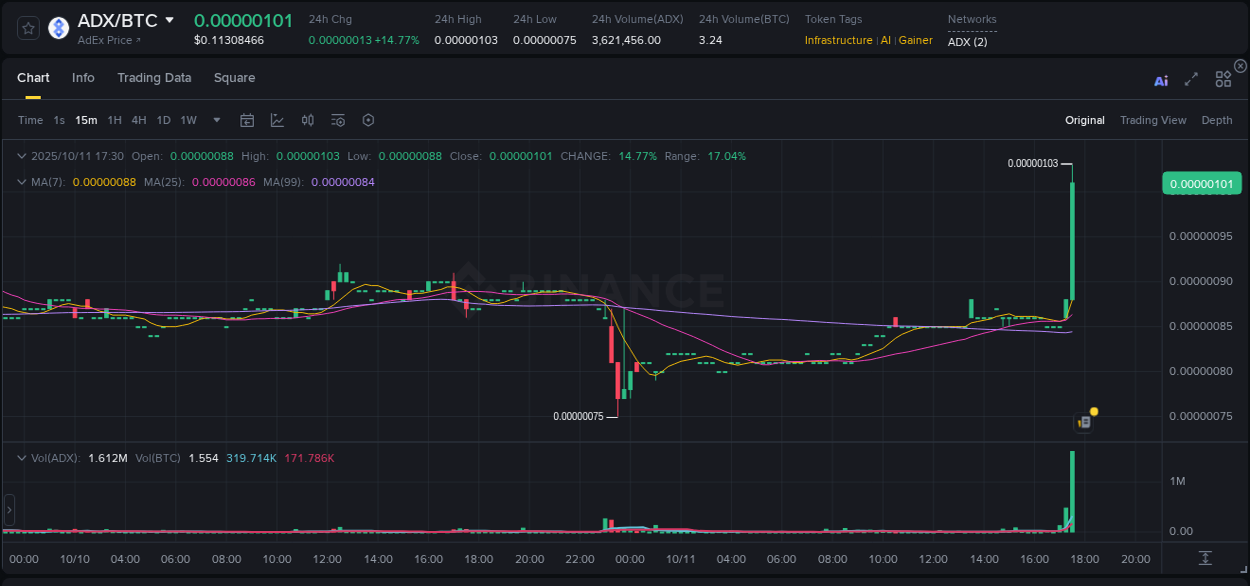Switch to the Trading Data tab

pyautogui.click(x=154, y=77)
